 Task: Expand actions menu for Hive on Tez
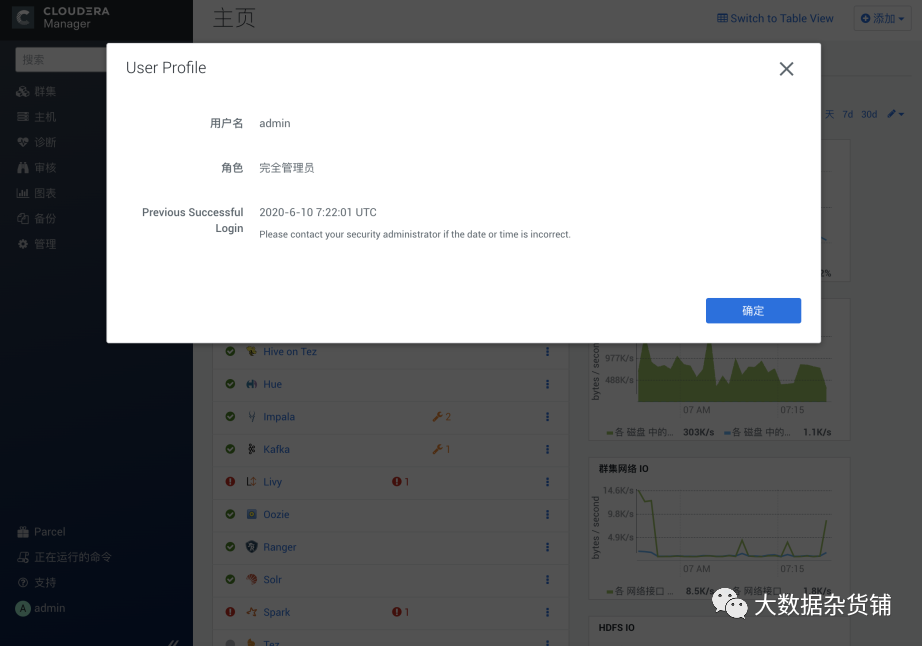(547, 352)
